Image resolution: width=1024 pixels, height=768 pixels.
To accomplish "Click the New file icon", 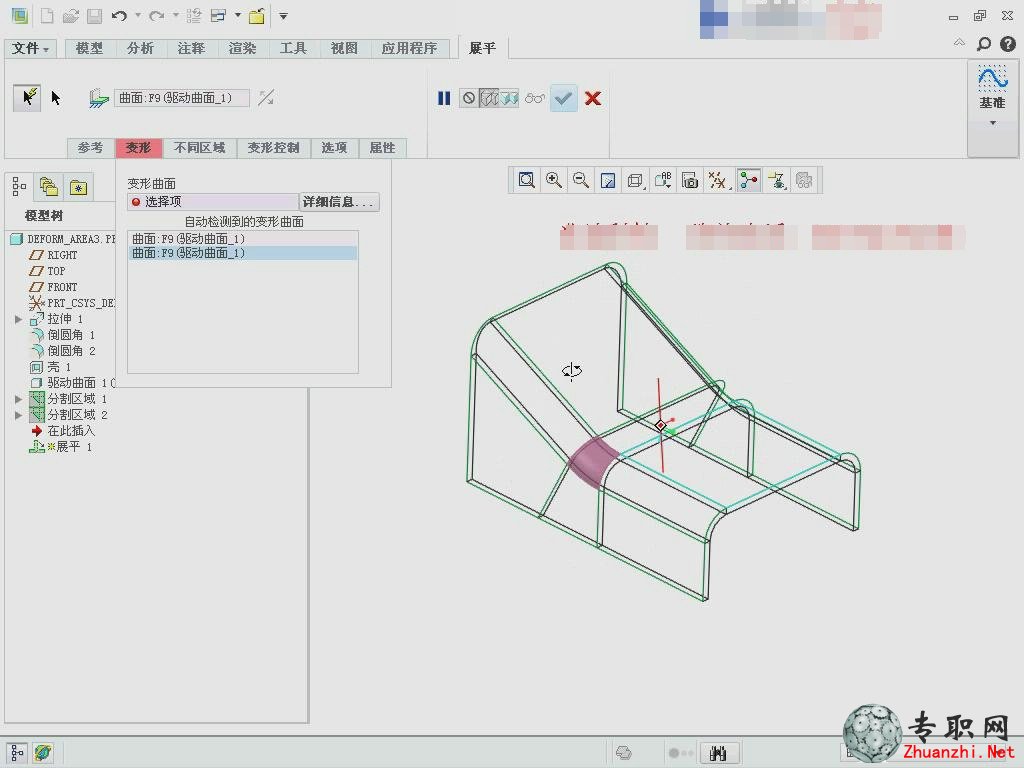I will pyautogui.click(x=47, y=16).
